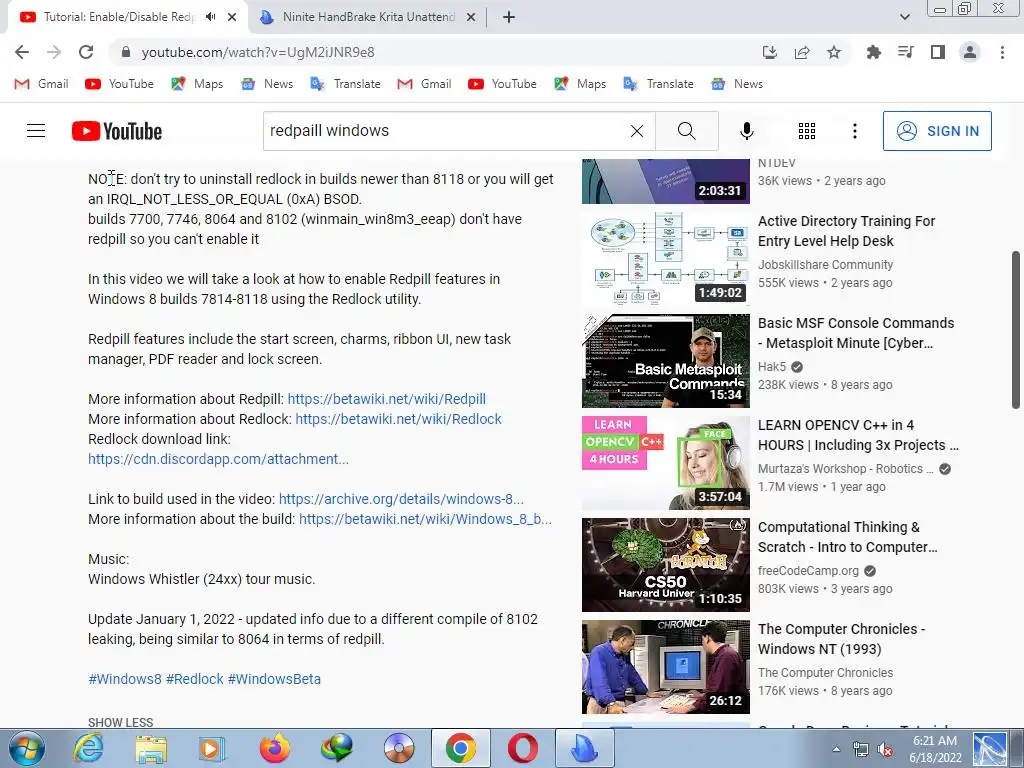Open Windows Explorer folder in taskbar
The width and height of the screenshot is (1024, 768).
pos(150,748)
